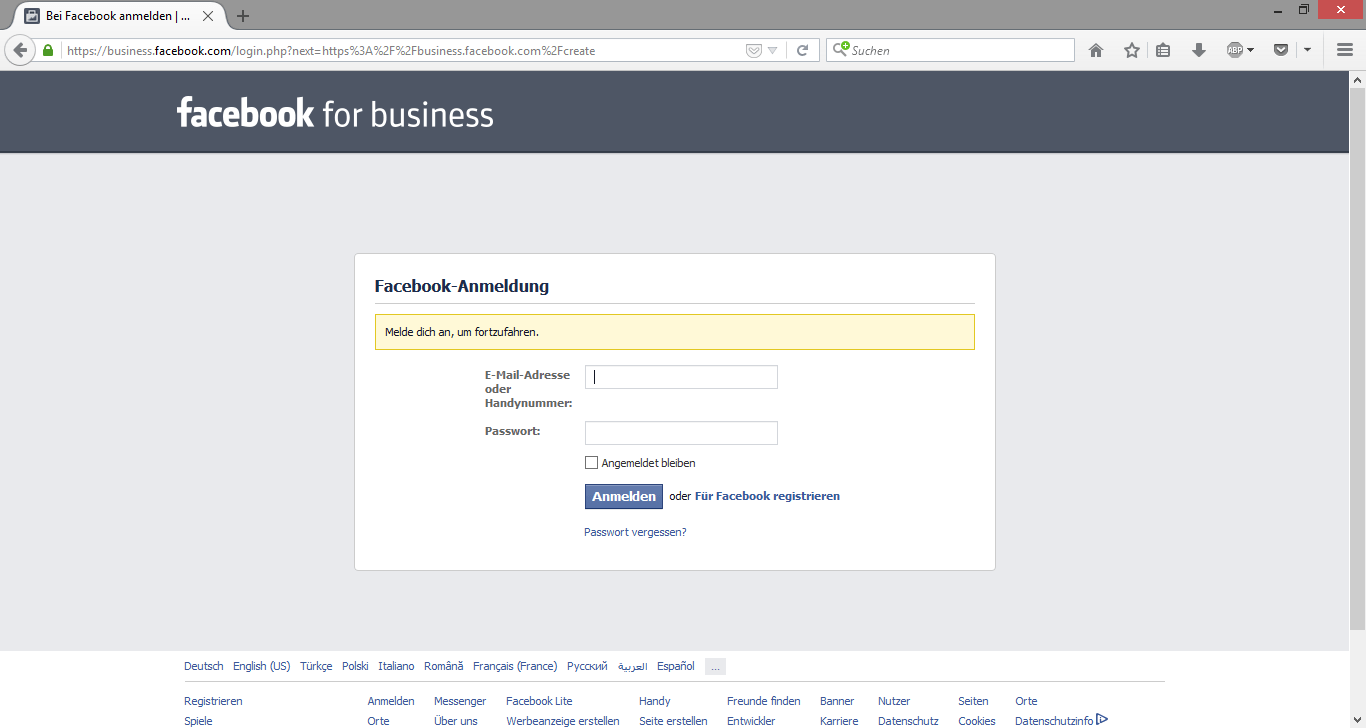The image size is (1366, 728).
Task: Open the Firefox hamburger menu
Action: [1345, 50]
